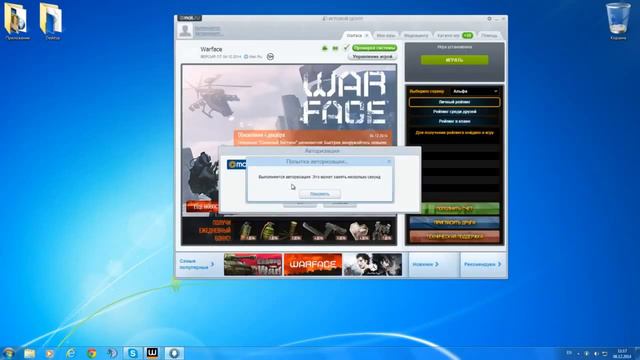Click the green ИГРАТЬ play button
This screenshot has width=640, height=360.
455,60
